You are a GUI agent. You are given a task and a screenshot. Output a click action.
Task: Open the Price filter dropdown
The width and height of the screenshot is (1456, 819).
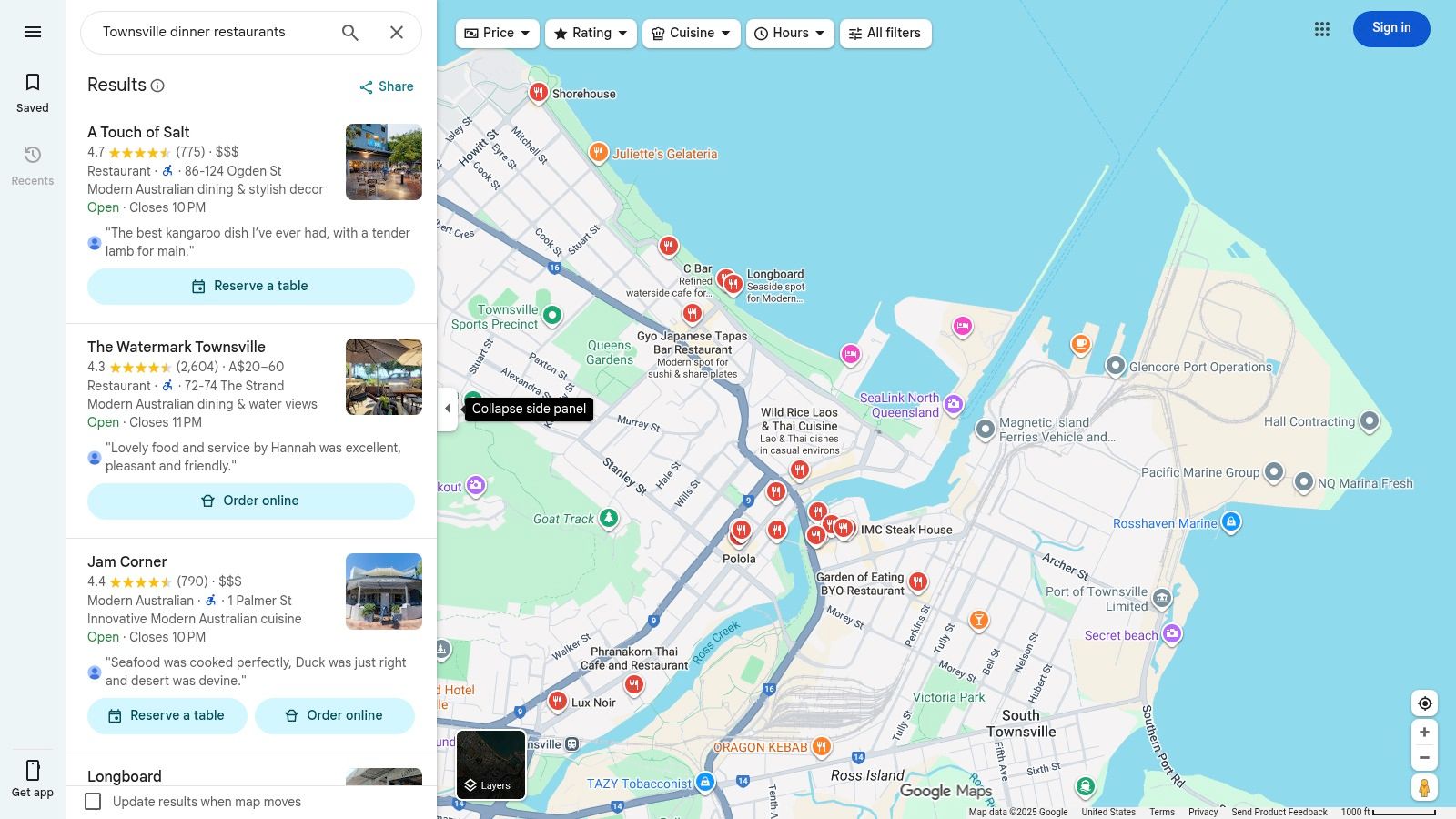coord(497,33)
